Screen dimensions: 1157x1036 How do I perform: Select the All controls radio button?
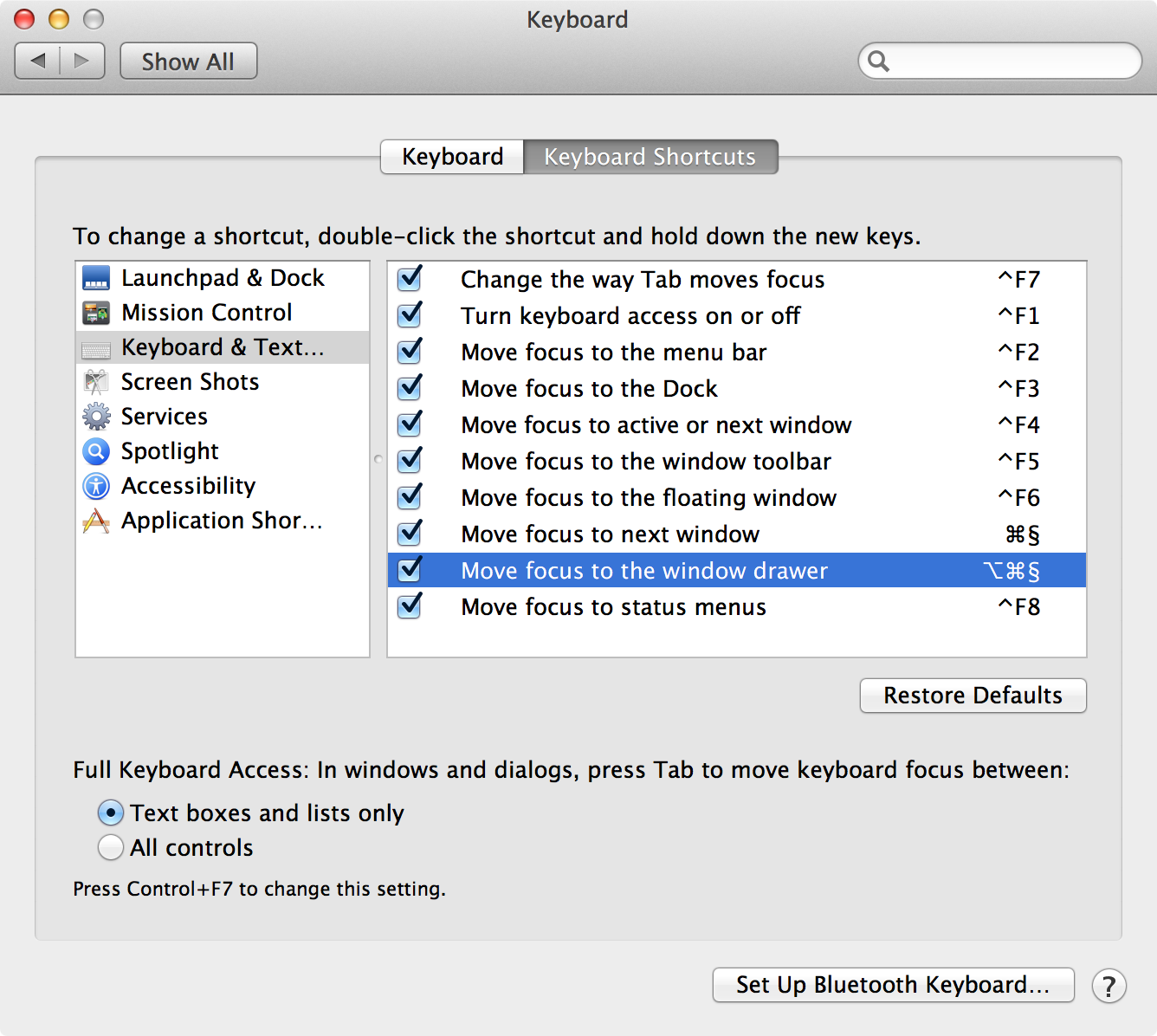click(x=111, y=847)
